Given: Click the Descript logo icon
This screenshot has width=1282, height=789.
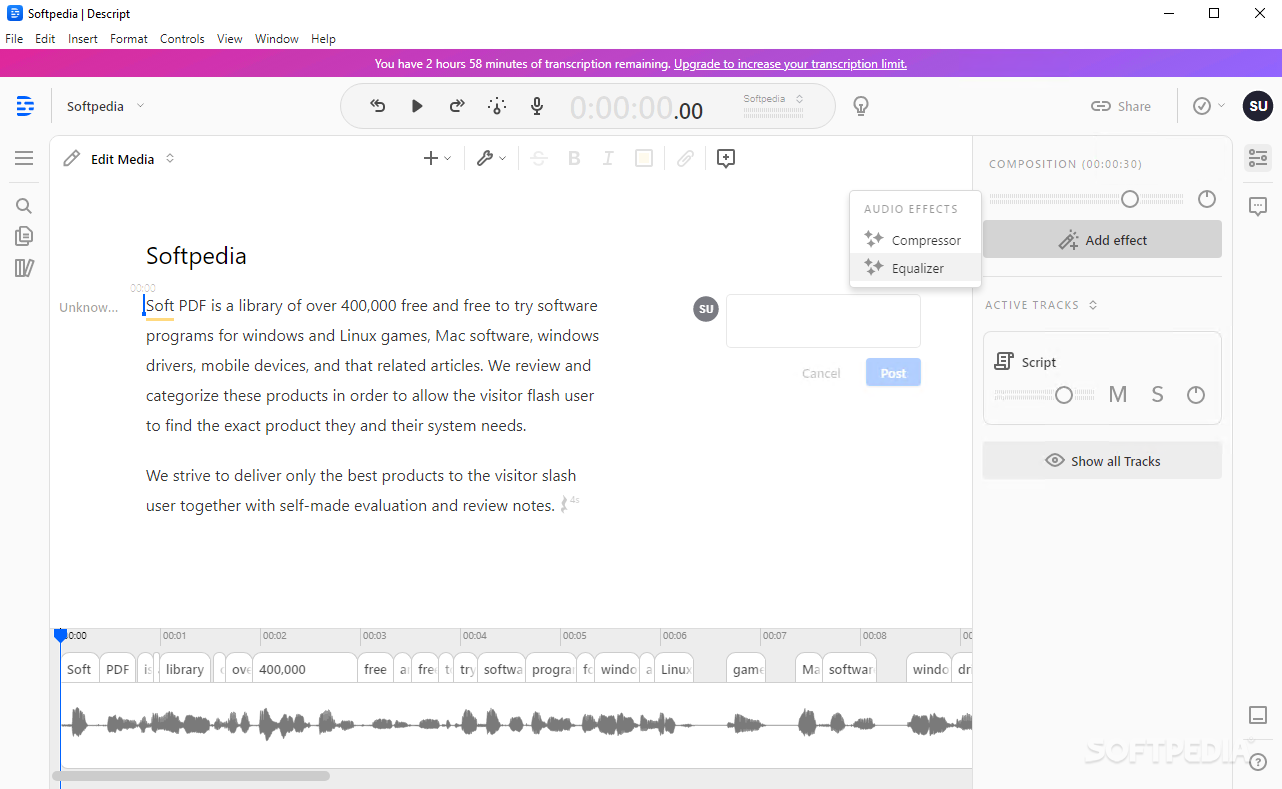Looking at the screenshot, I should (x=25, y=106).
